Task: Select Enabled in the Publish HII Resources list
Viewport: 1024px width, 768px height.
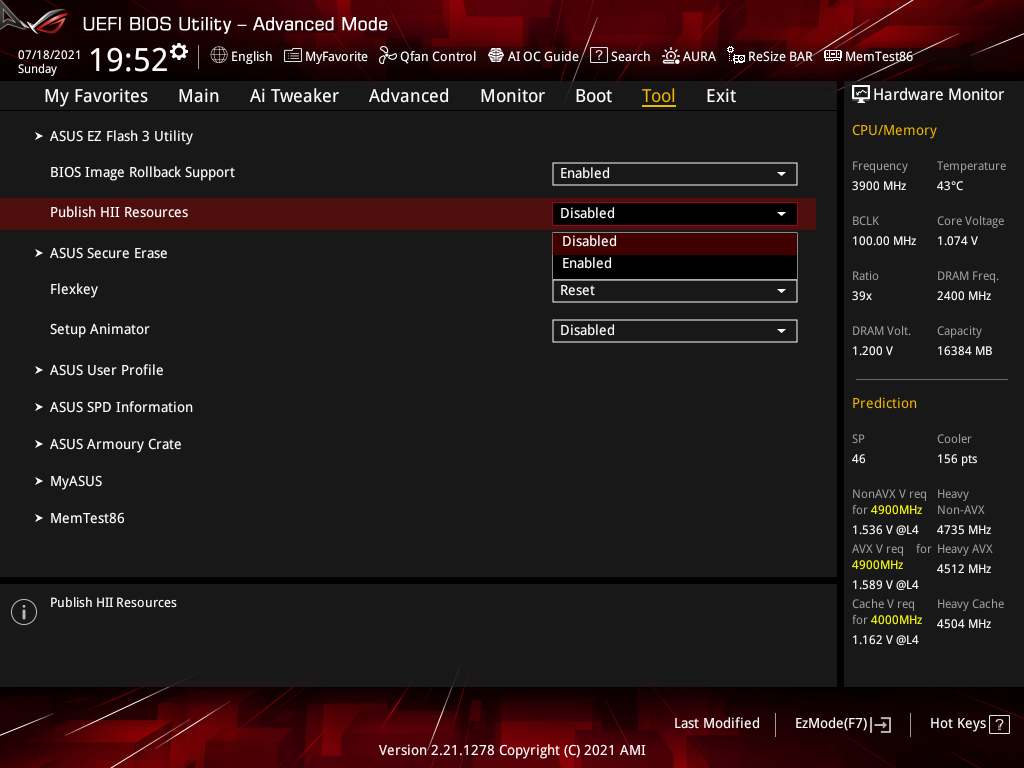Action: [674, 263]
